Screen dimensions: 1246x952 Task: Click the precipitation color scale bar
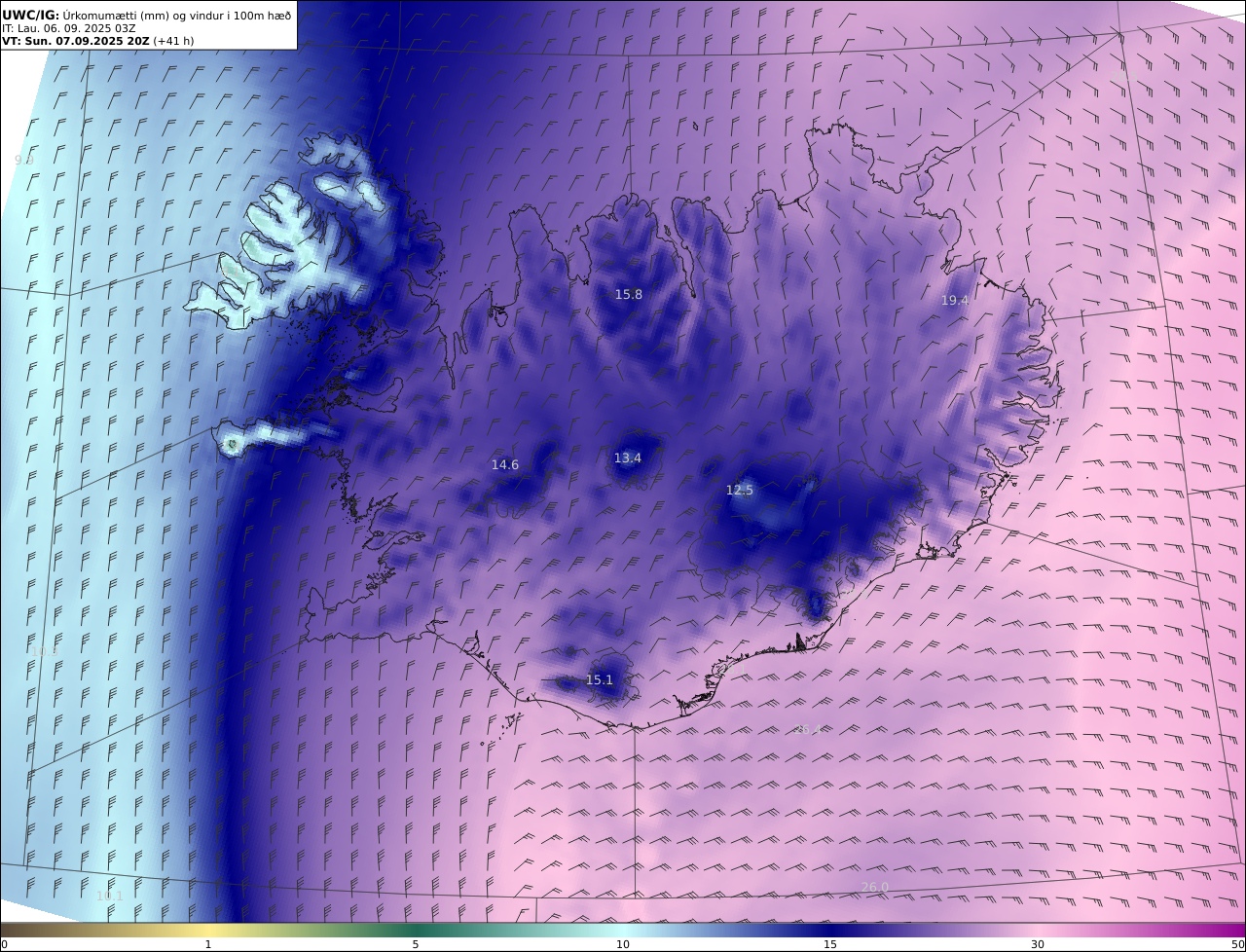pyautogui.click(x=623, y=930)
